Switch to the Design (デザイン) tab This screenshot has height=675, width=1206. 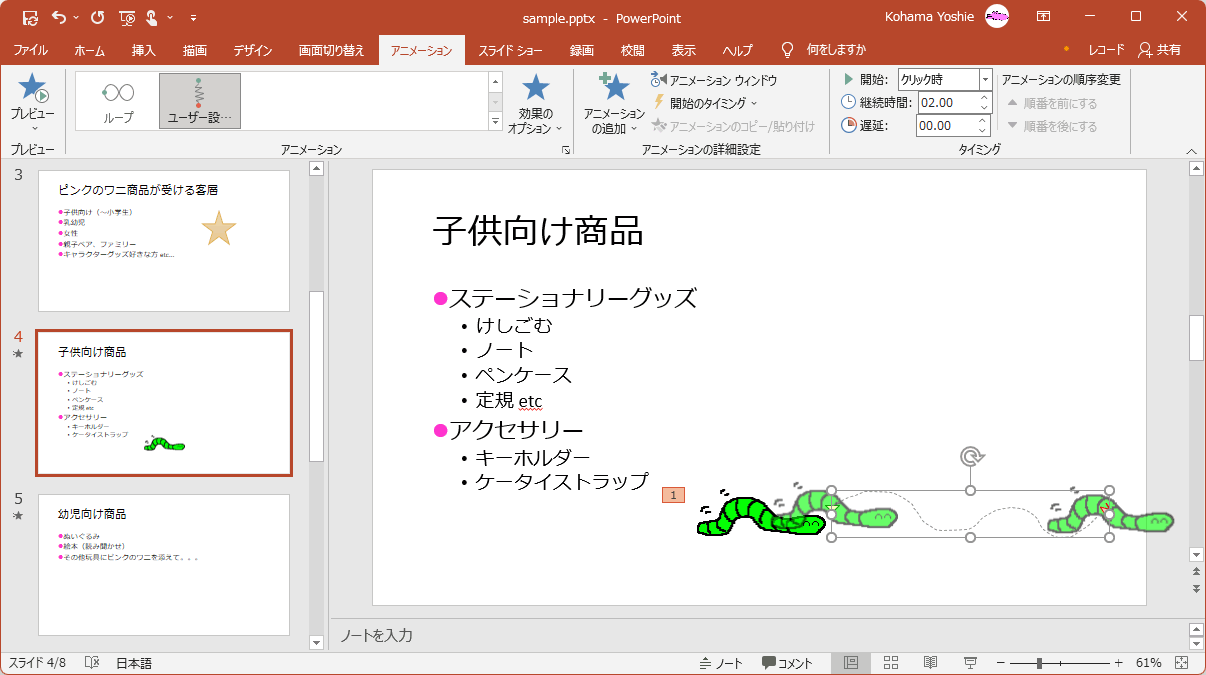tap(253, 50)
